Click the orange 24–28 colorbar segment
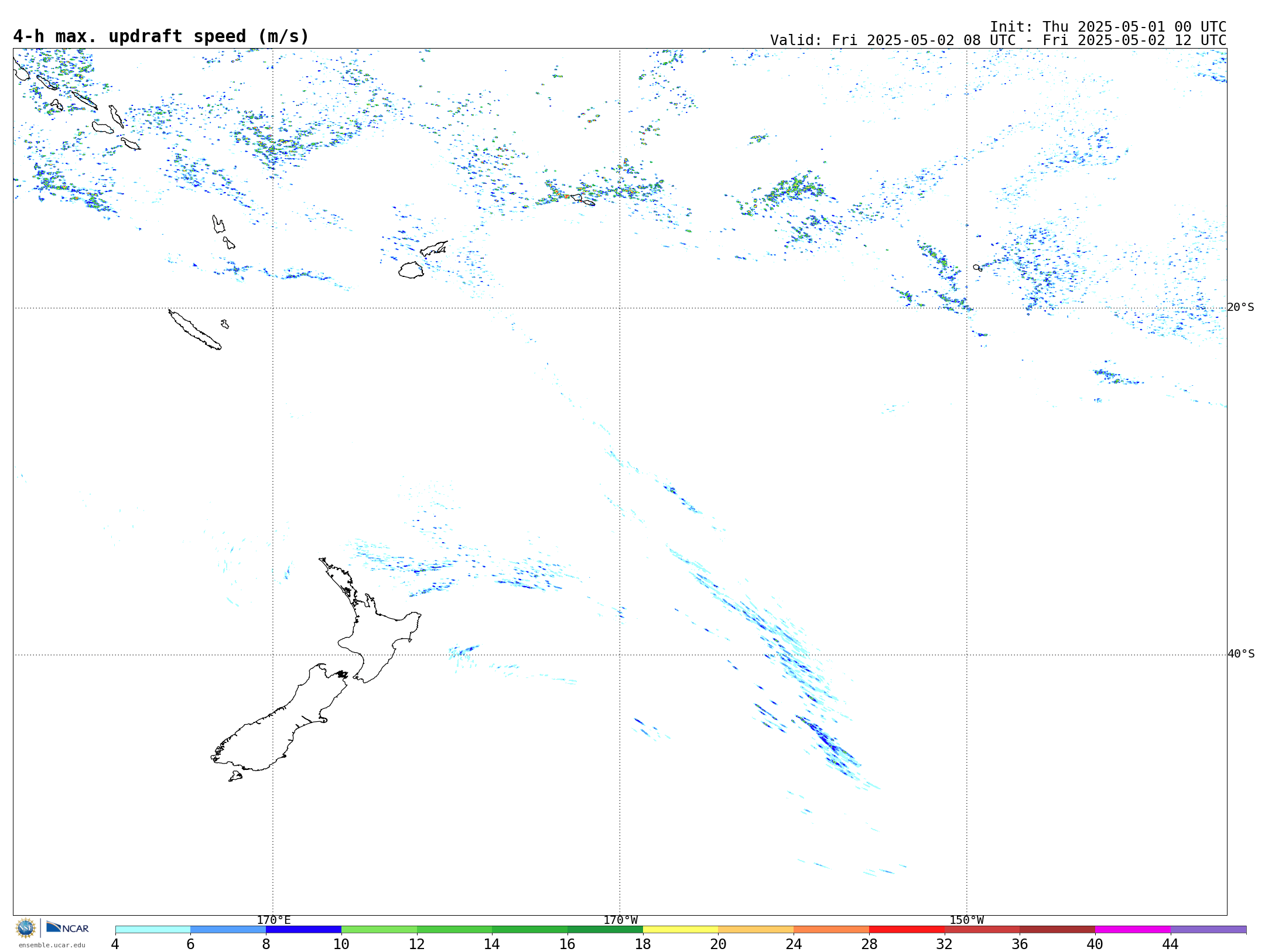 831,930
